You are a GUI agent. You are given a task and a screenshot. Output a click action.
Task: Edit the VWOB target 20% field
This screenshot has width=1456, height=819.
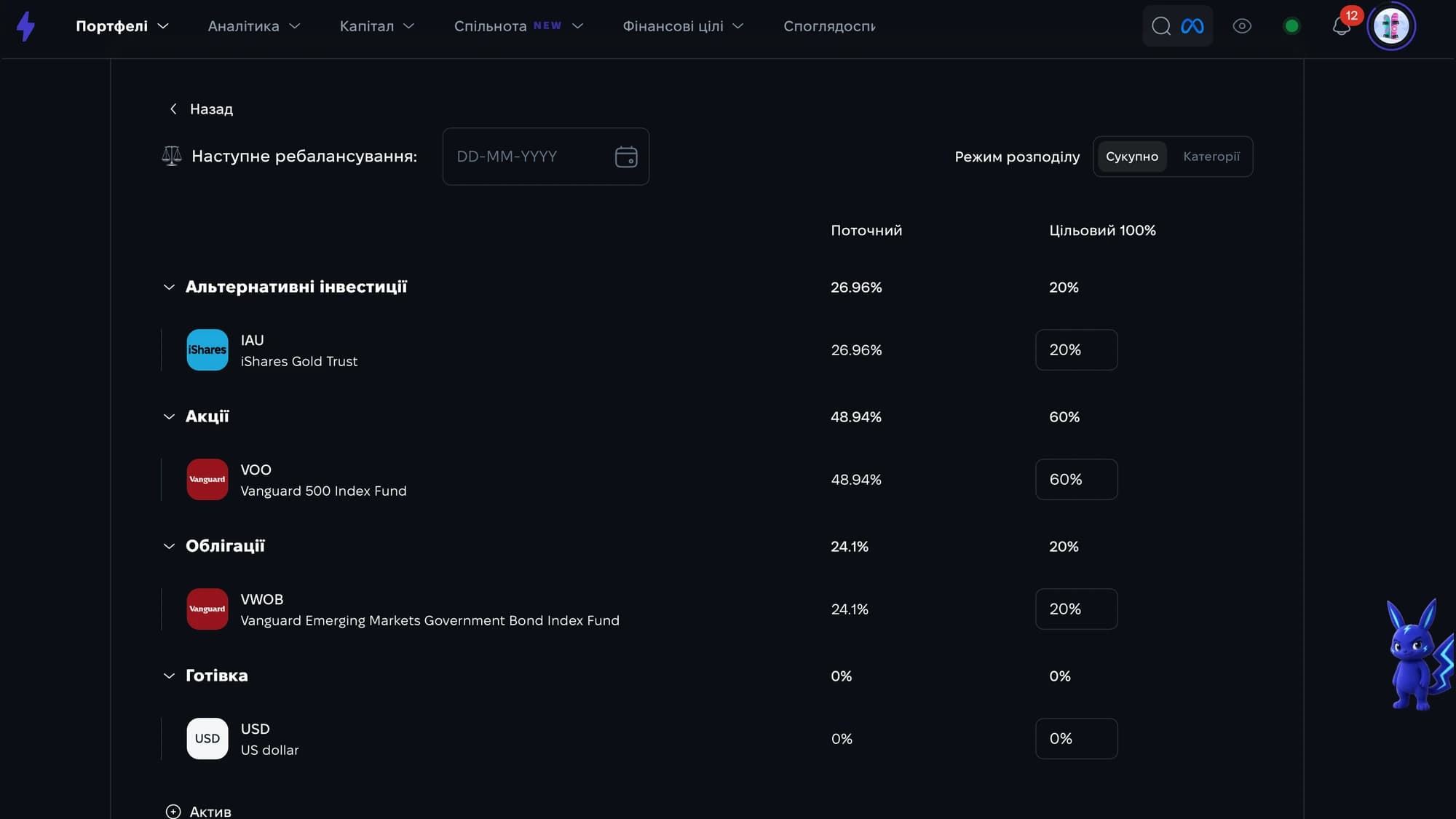click(x=1077, y=609)
